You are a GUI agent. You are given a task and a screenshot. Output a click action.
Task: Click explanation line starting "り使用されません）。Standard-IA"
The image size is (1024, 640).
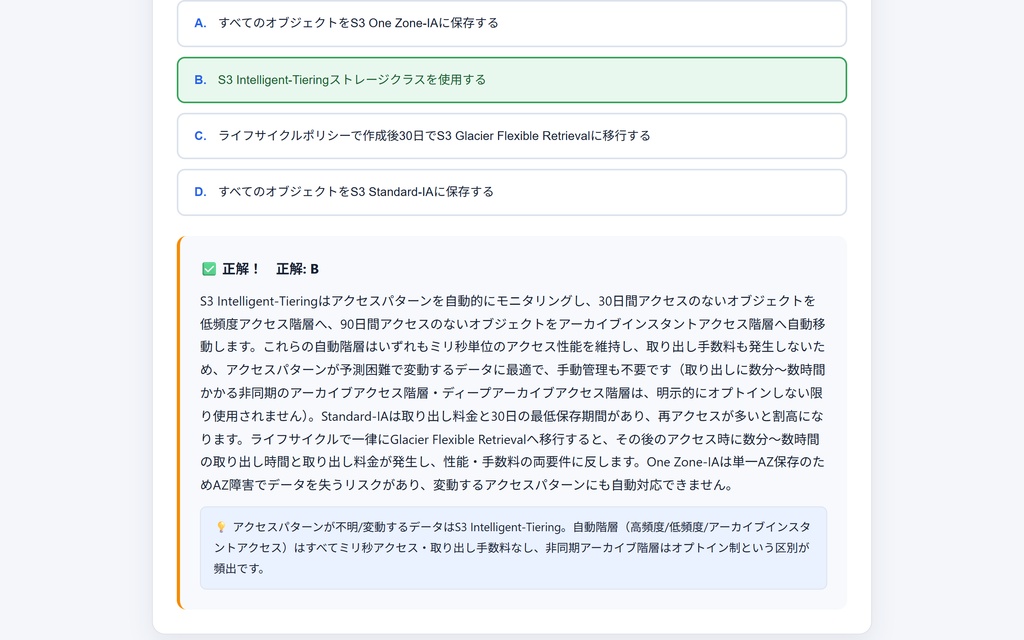(511, 416)
